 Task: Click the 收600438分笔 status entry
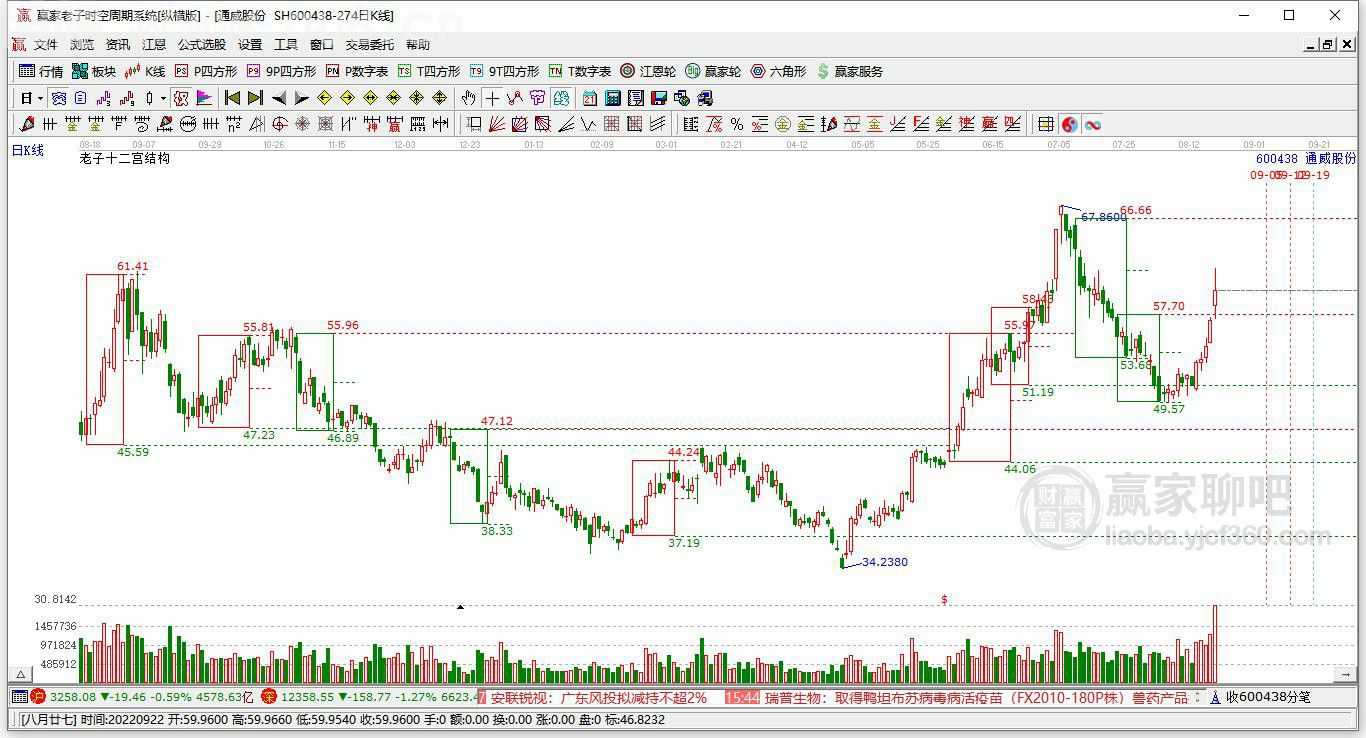[1268, 697]
